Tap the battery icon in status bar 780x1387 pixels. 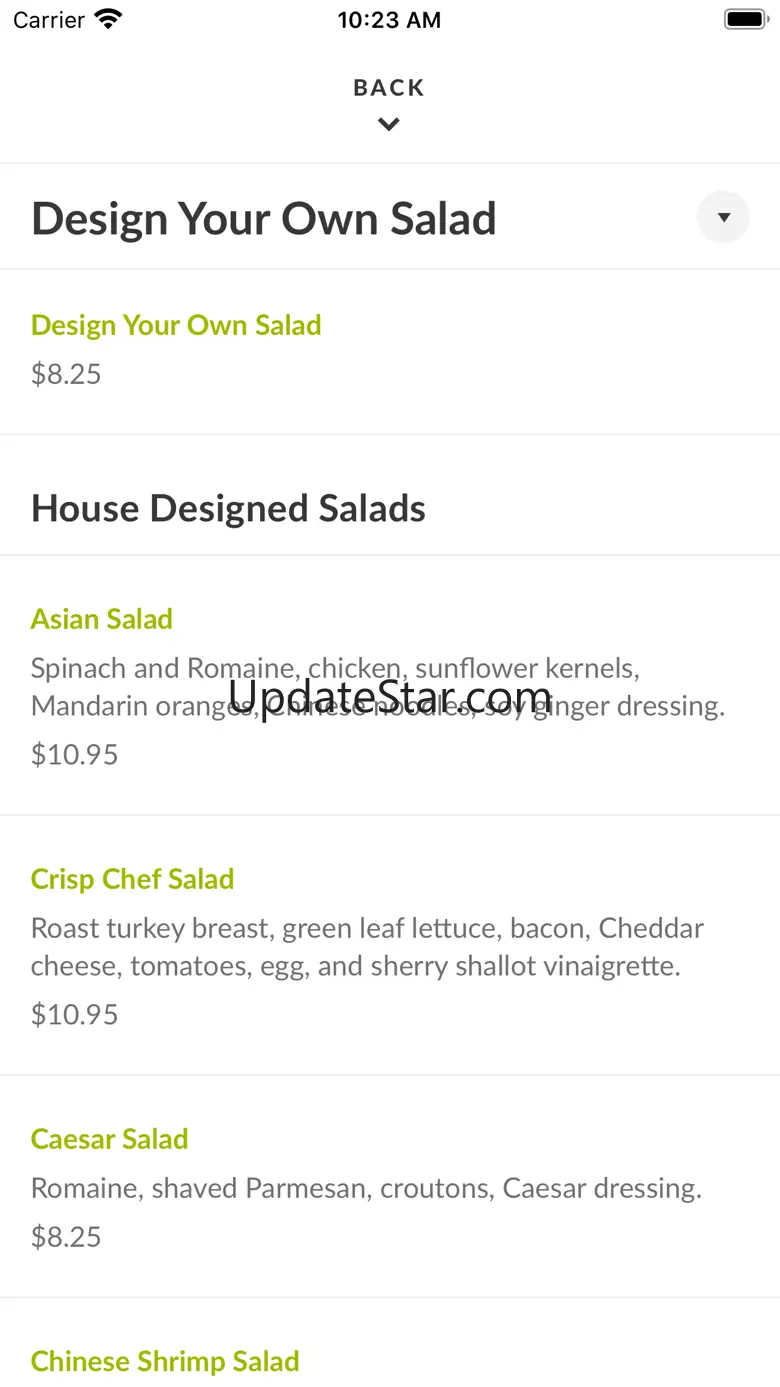click(745, 19)
